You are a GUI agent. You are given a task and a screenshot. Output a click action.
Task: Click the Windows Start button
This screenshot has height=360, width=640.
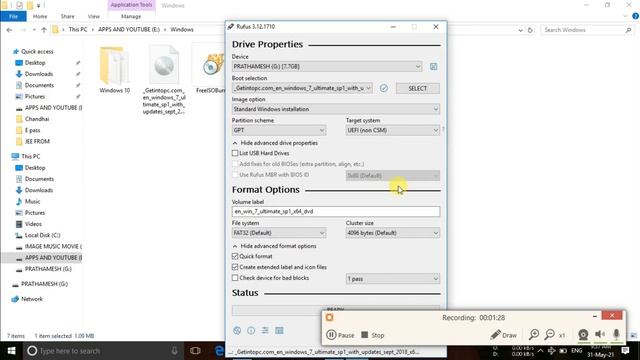click(x=11, y=351)
